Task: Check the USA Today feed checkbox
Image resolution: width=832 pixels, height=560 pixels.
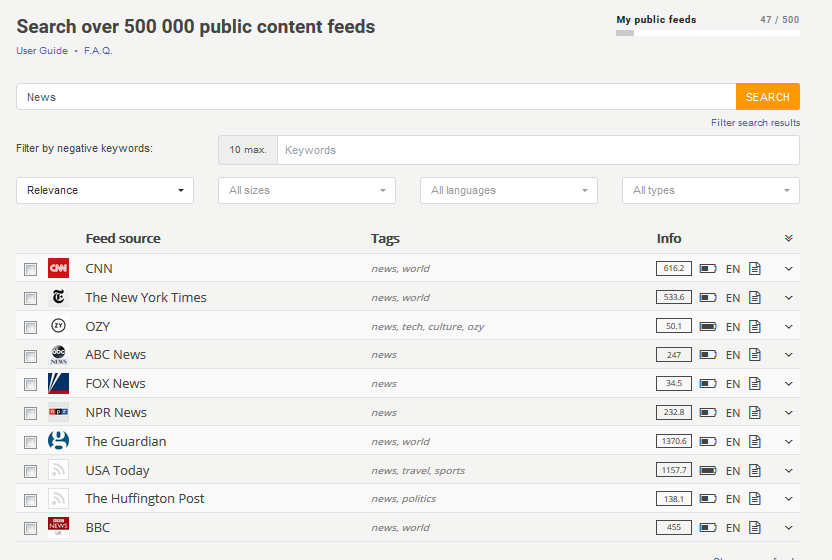Action: pos(30,471)
